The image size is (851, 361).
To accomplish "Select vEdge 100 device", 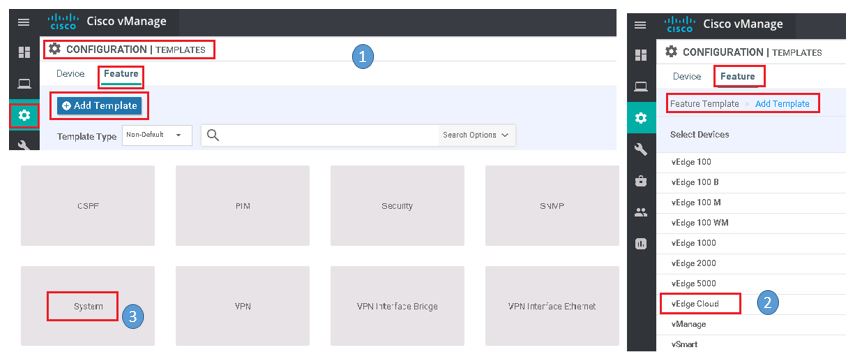I will coord(752,162).
